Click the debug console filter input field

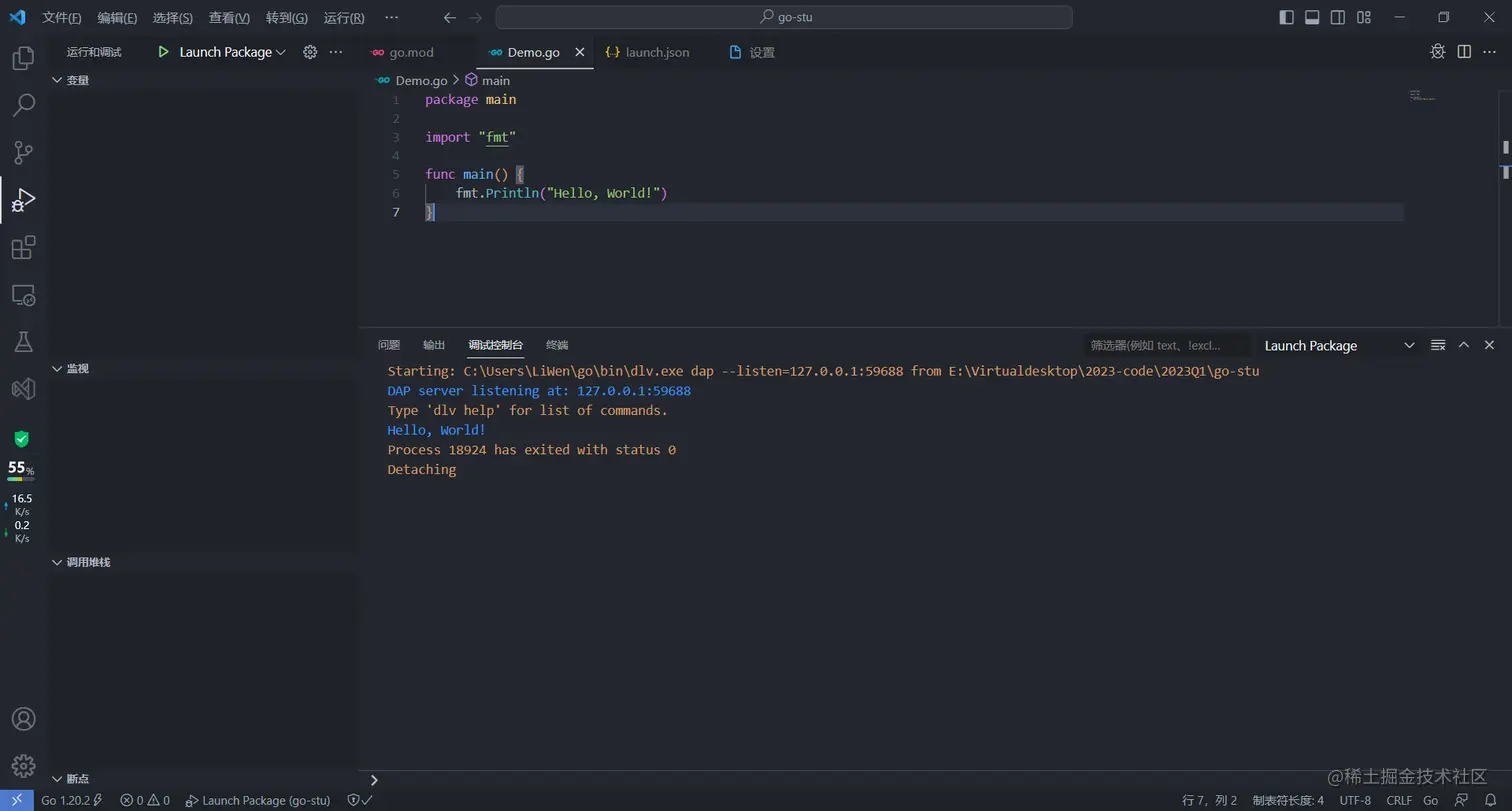pos(1165,345)
